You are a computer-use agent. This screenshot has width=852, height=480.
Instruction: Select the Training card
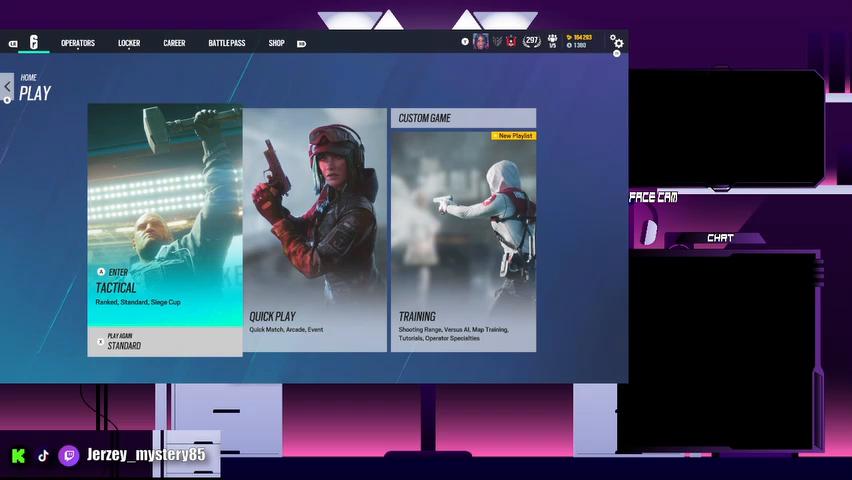click(x=463, y=241)
